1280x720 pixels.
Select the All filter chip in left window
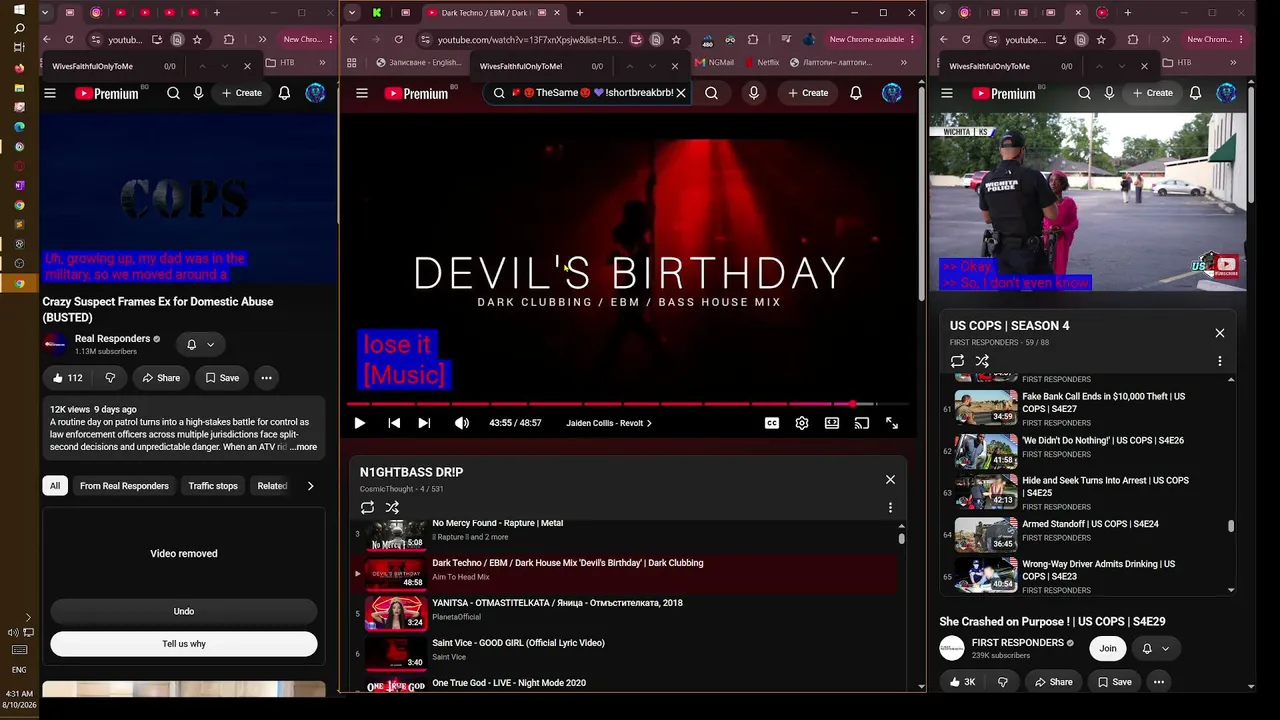click(x=55, y=486)
